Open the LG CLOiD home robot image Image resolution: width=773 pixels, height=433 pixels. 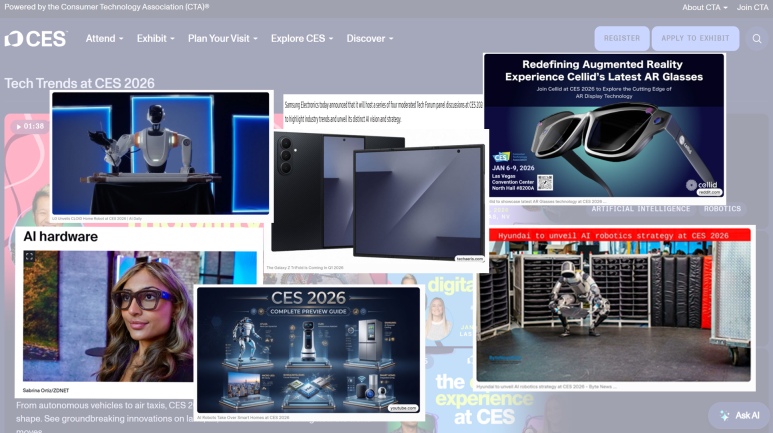pyautogui.click(x=161, y=153)
